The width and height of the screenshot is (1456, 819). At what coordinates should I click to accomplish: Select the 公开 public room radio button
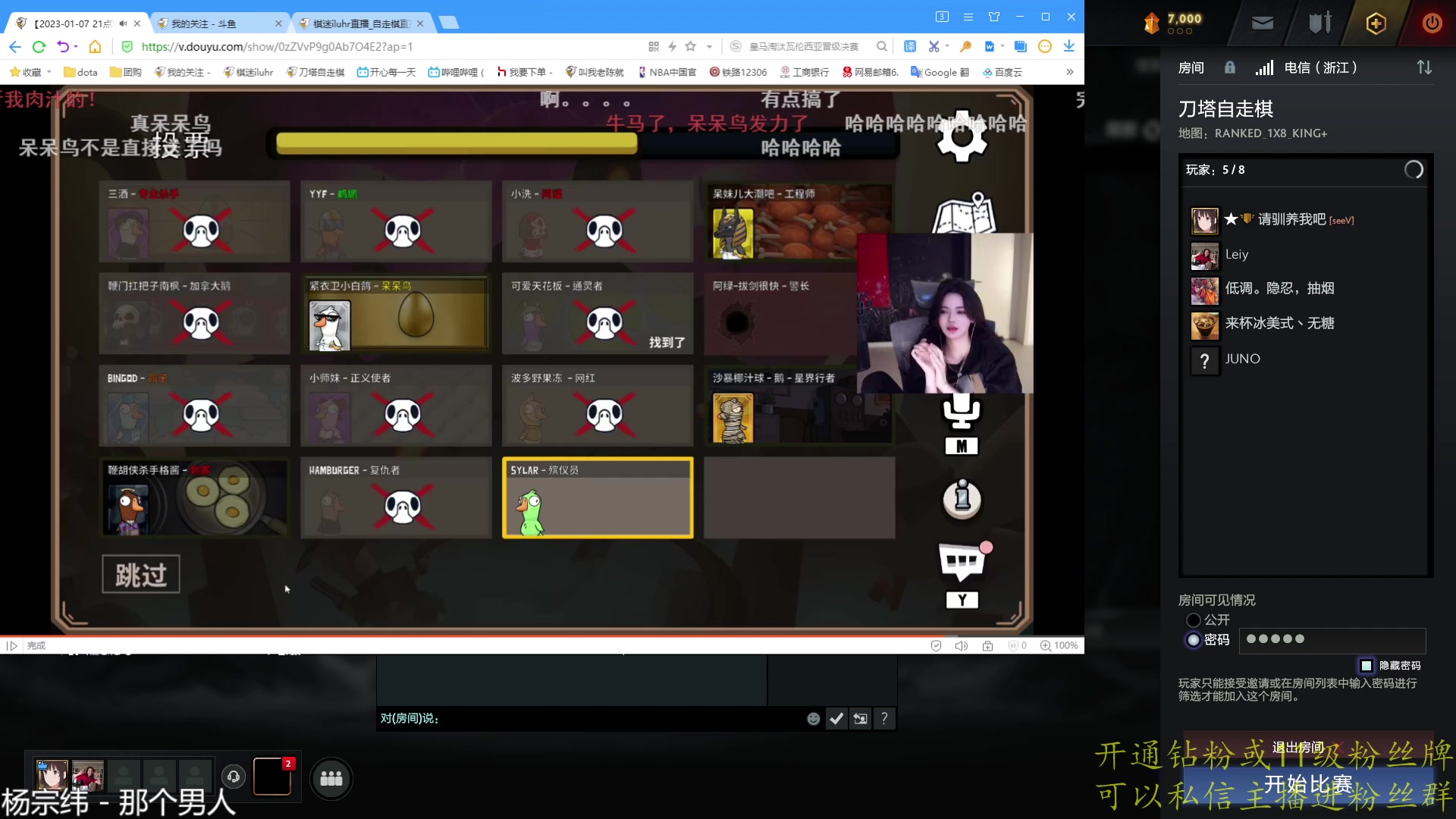click(x=1194, y=620)
